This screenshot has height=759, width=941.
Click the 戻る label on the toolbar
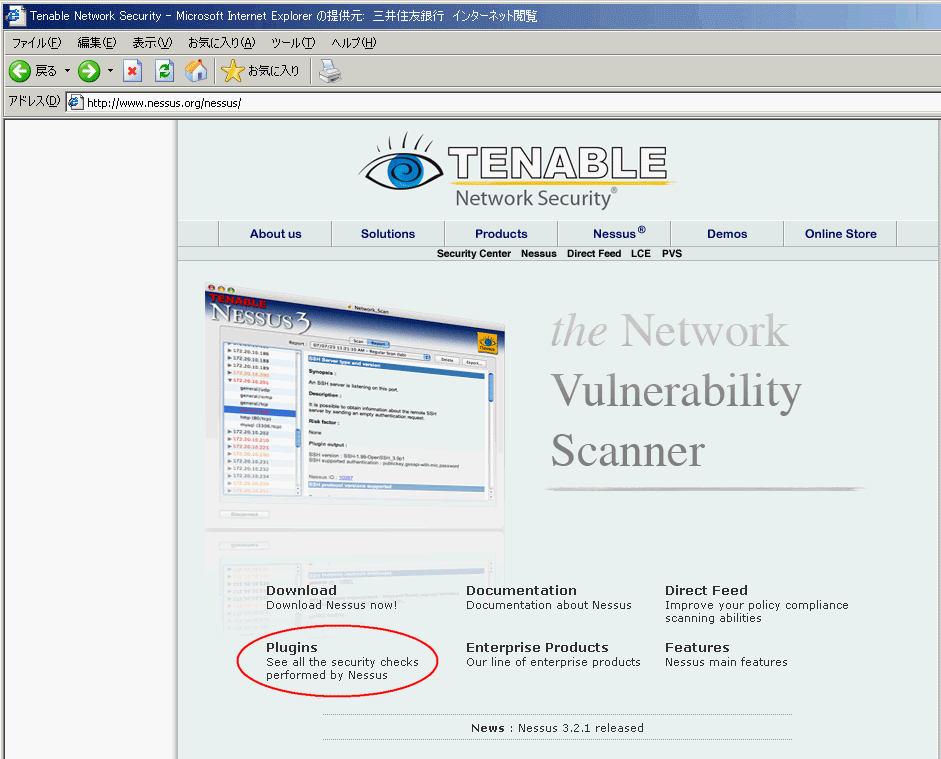pos(46,71)
